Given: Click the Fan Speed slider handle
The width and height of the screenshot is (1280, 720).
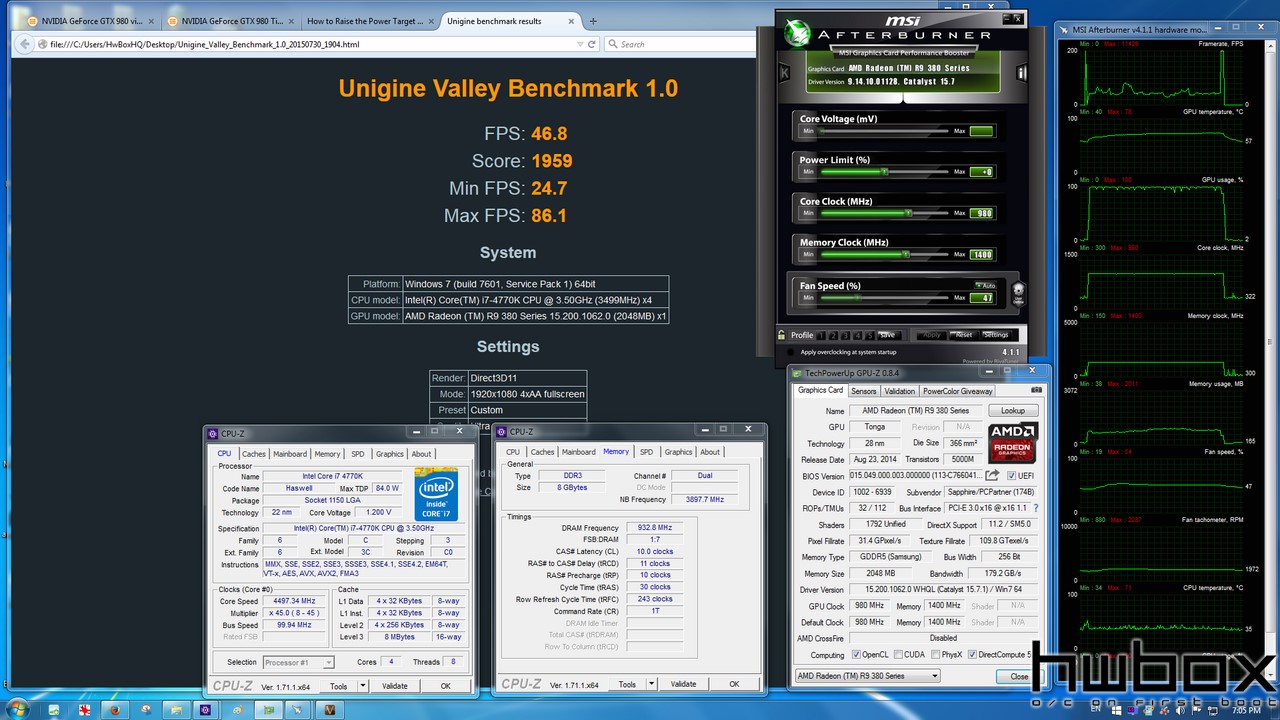Looking at the screenshot, I should [855, 298].
